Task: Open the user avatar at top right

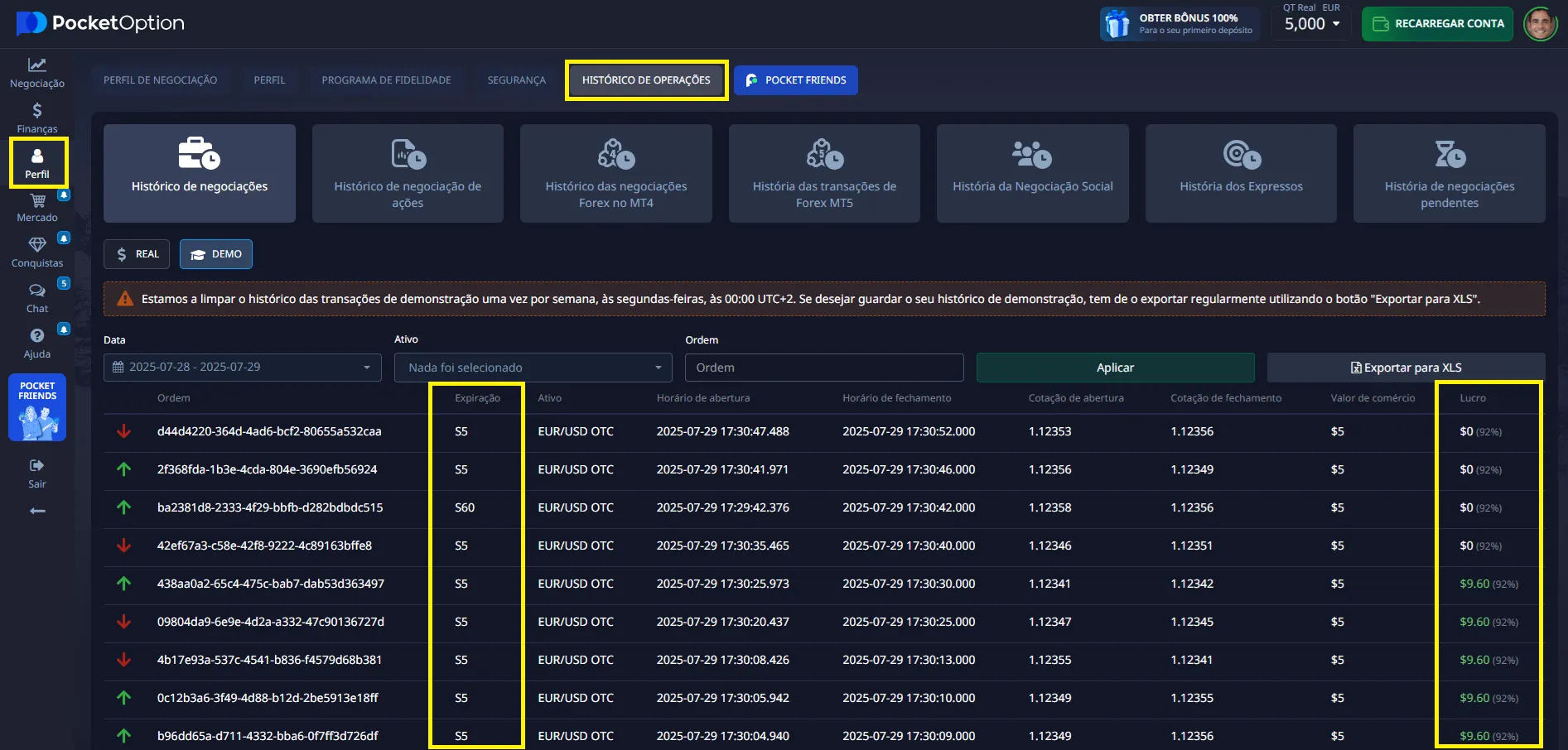Action: point(1540,24)
